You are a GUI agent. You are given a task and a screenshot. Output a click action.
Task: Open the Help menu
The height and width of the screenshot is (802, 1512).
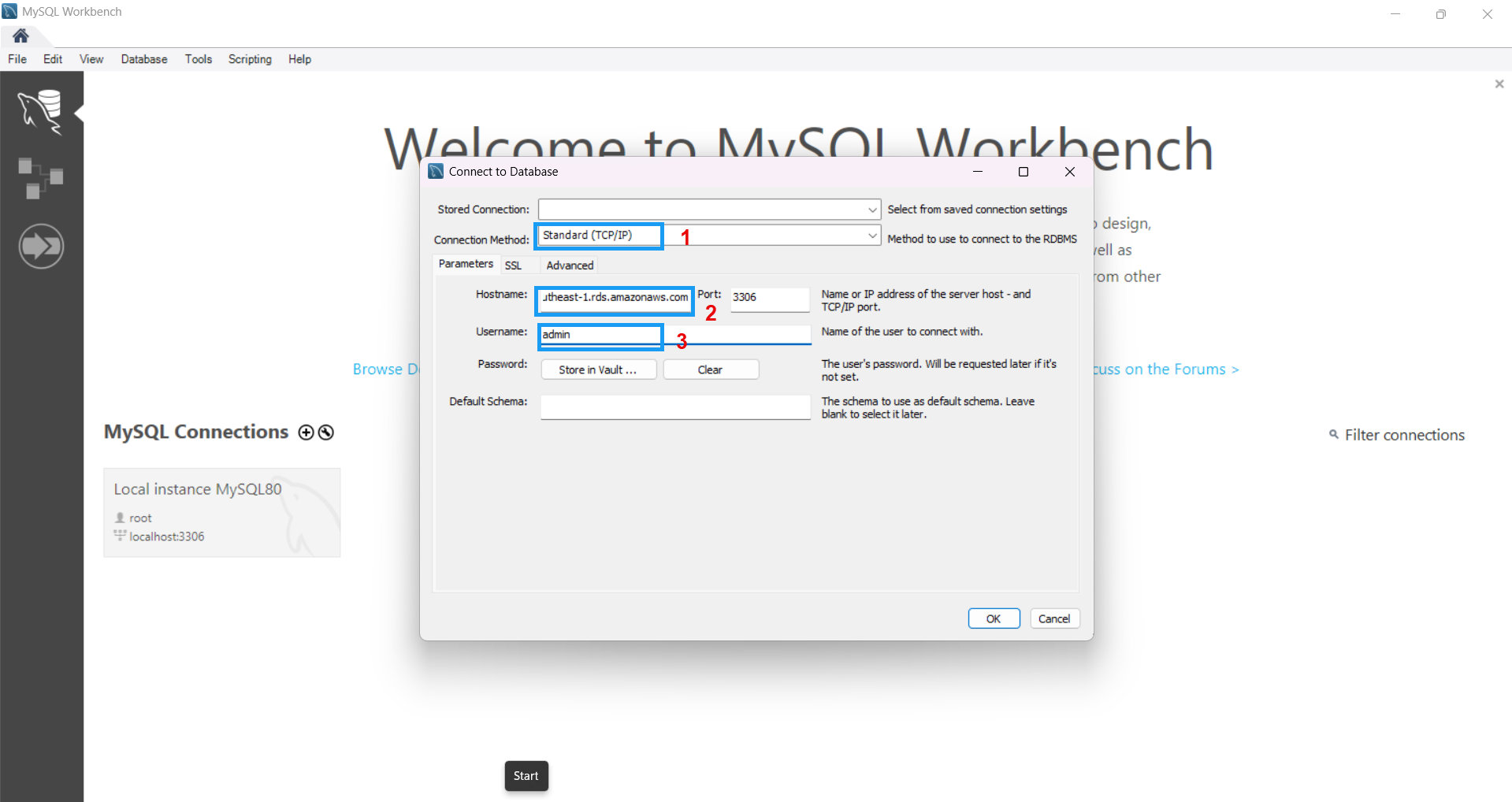coord(299,59)
